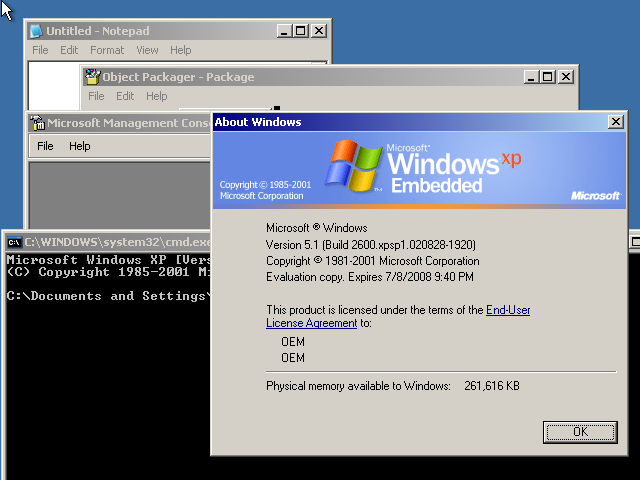Open the Edit menu in Object Packager
640x480 pixels.
coord(125,96)
